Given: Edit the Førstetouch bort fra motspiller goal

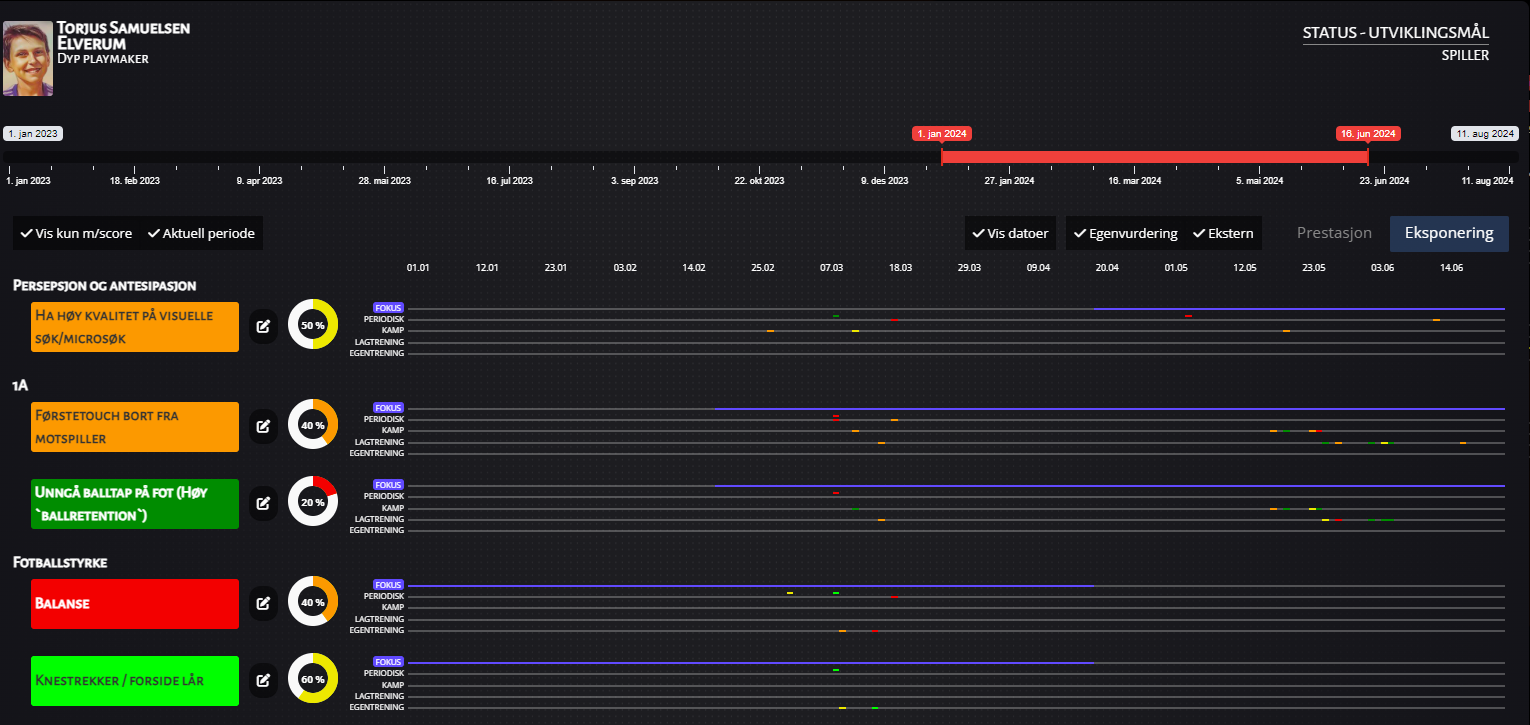Looking at the screenshot, I should coord(263,426).
